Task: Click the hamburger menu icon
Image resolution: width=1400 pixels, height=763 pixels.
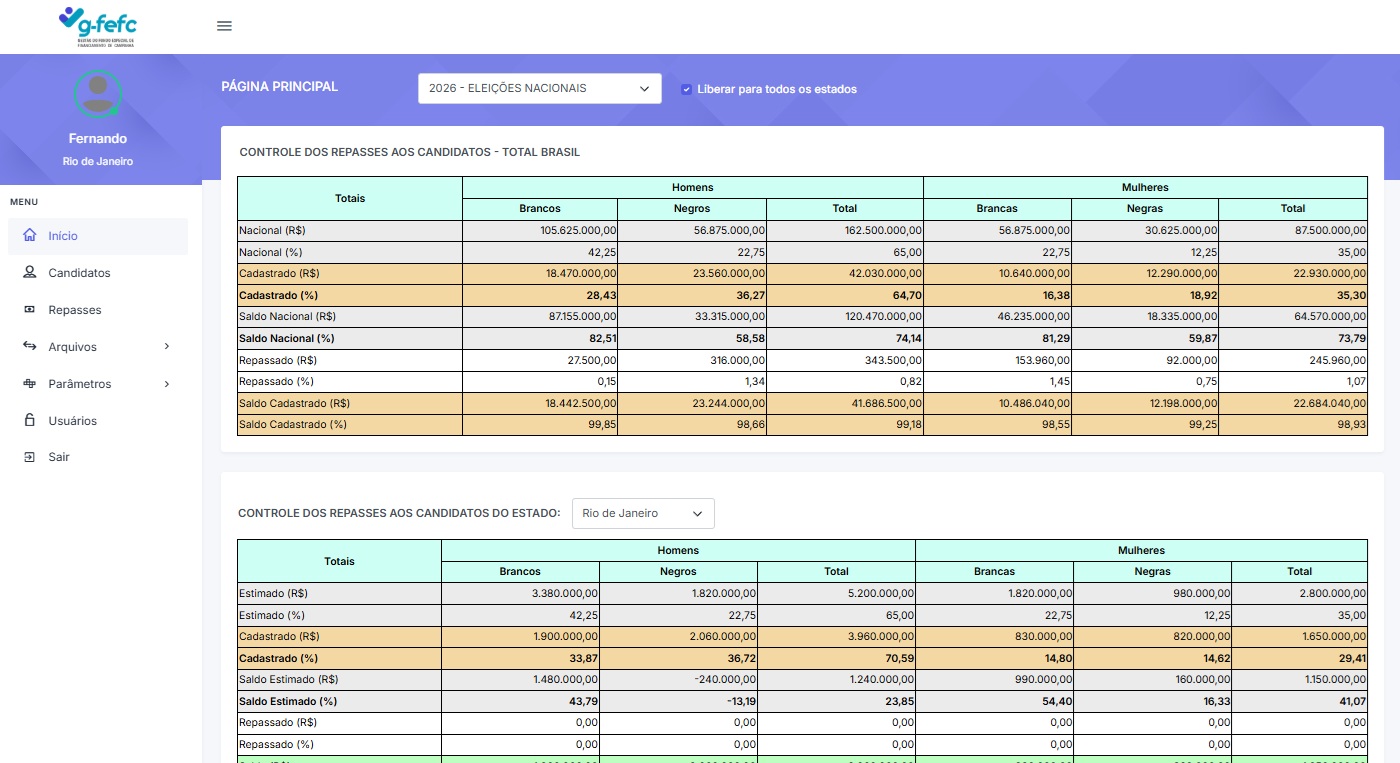Action: [224, 26]
